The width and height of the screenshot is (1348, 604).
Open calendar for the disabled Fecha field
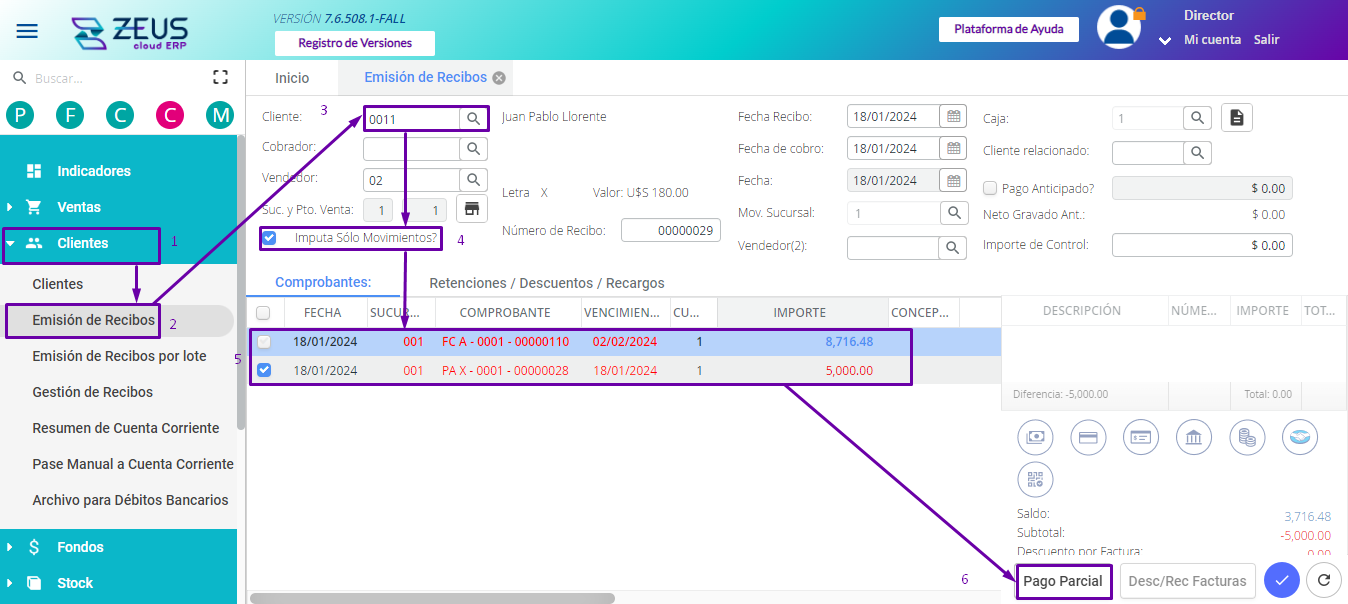tap(954, 181)
